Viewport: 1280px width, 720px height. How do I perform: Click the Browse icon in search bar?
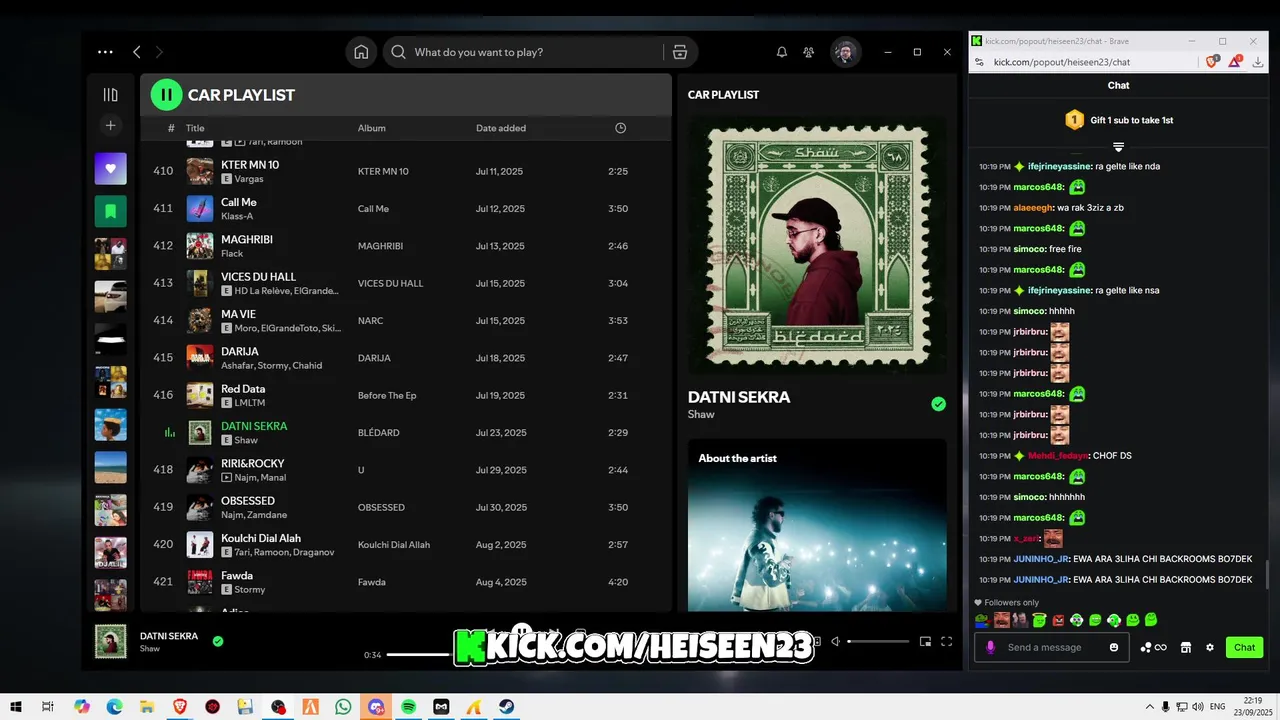point(680,52)
